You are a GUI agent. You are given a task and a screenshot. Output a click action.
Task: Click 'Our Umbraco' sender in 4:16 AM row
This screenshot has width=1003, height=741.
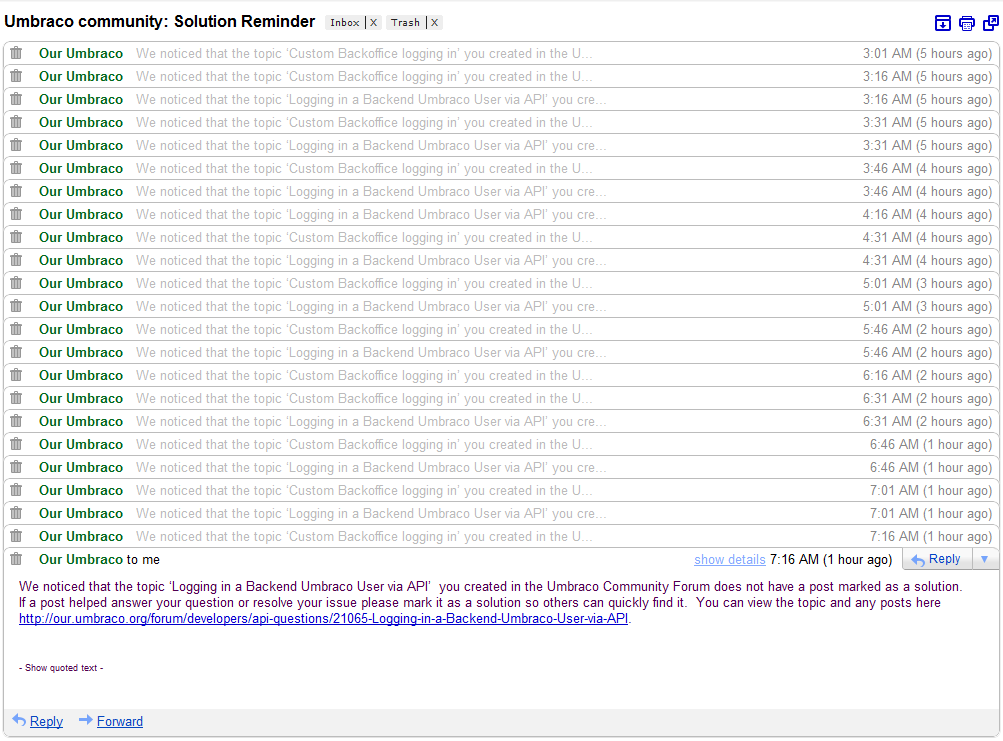click(81, 215)
